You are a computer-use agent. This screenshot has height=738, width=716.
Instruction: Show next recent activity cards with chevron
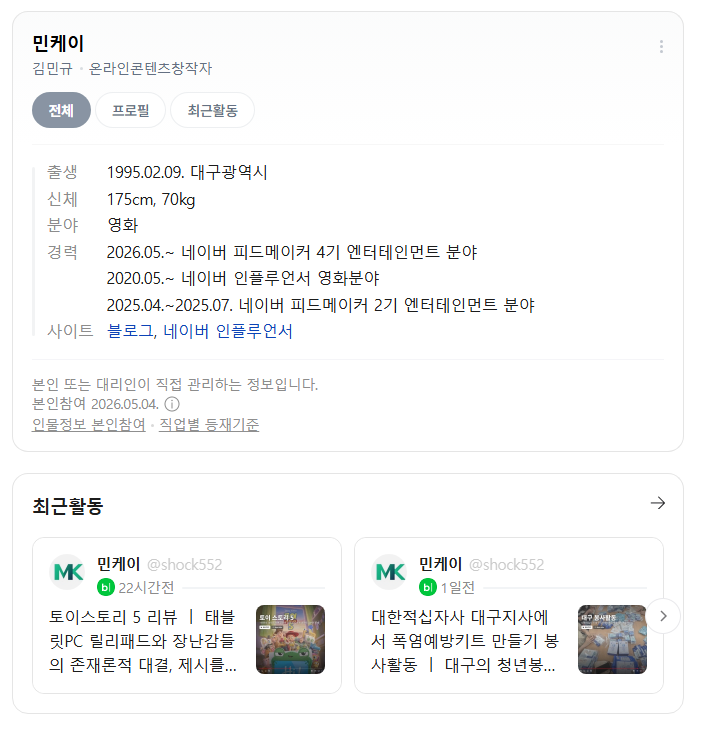tap(663, 616)
